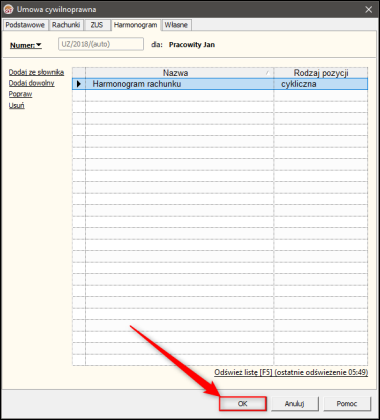Select the Harmonogram rachunku row

pos(220,84)
